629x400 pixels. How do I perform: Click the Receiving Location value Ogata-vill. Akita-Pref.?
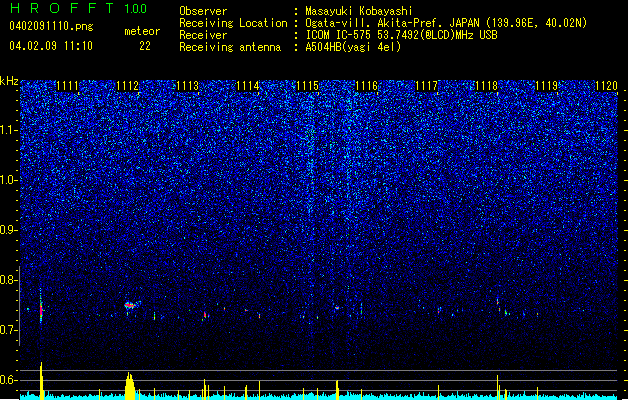click(375, 23)
